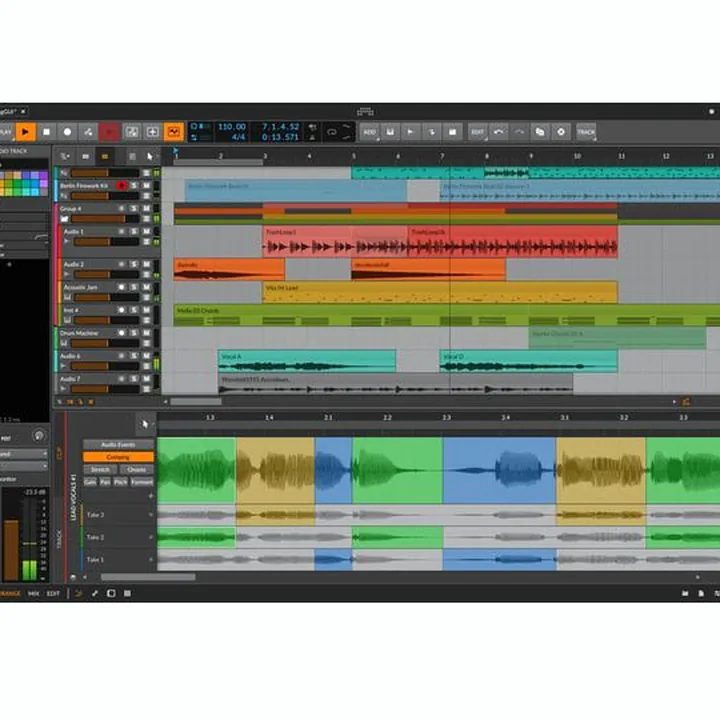
Task: Arm the global record button
Action: (x=68, y=132)
